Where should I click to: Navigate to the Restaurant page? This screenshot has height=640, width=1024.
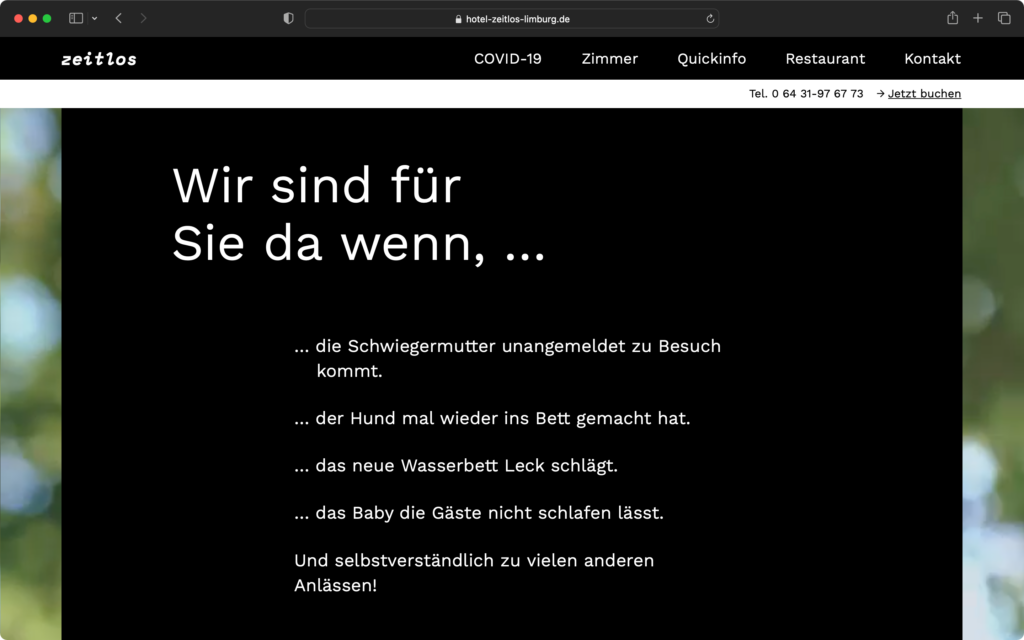point(825,59)
